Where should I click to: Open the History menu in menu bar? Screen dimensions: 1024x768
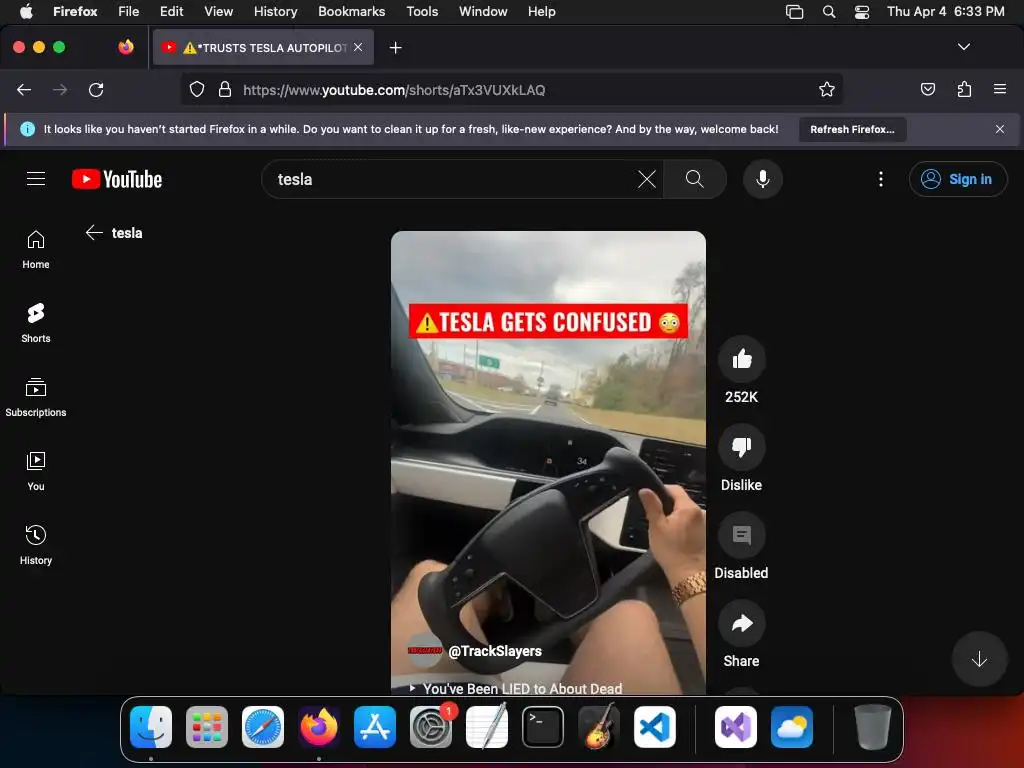(x=275, y=11)
